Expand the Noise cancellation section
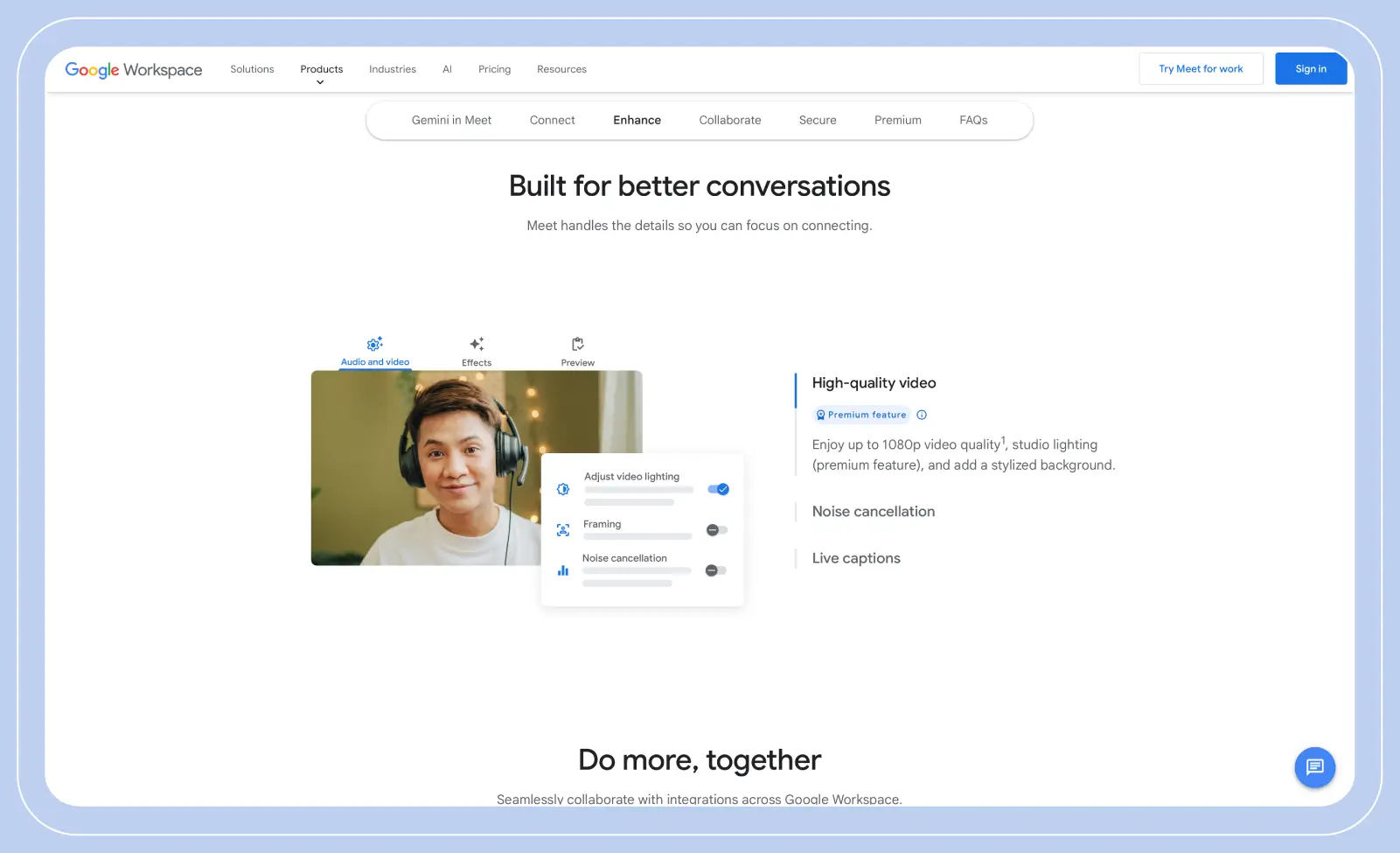Image resolution: width=1400 pixels, height=853 pixels. click(x=873, y=511)
